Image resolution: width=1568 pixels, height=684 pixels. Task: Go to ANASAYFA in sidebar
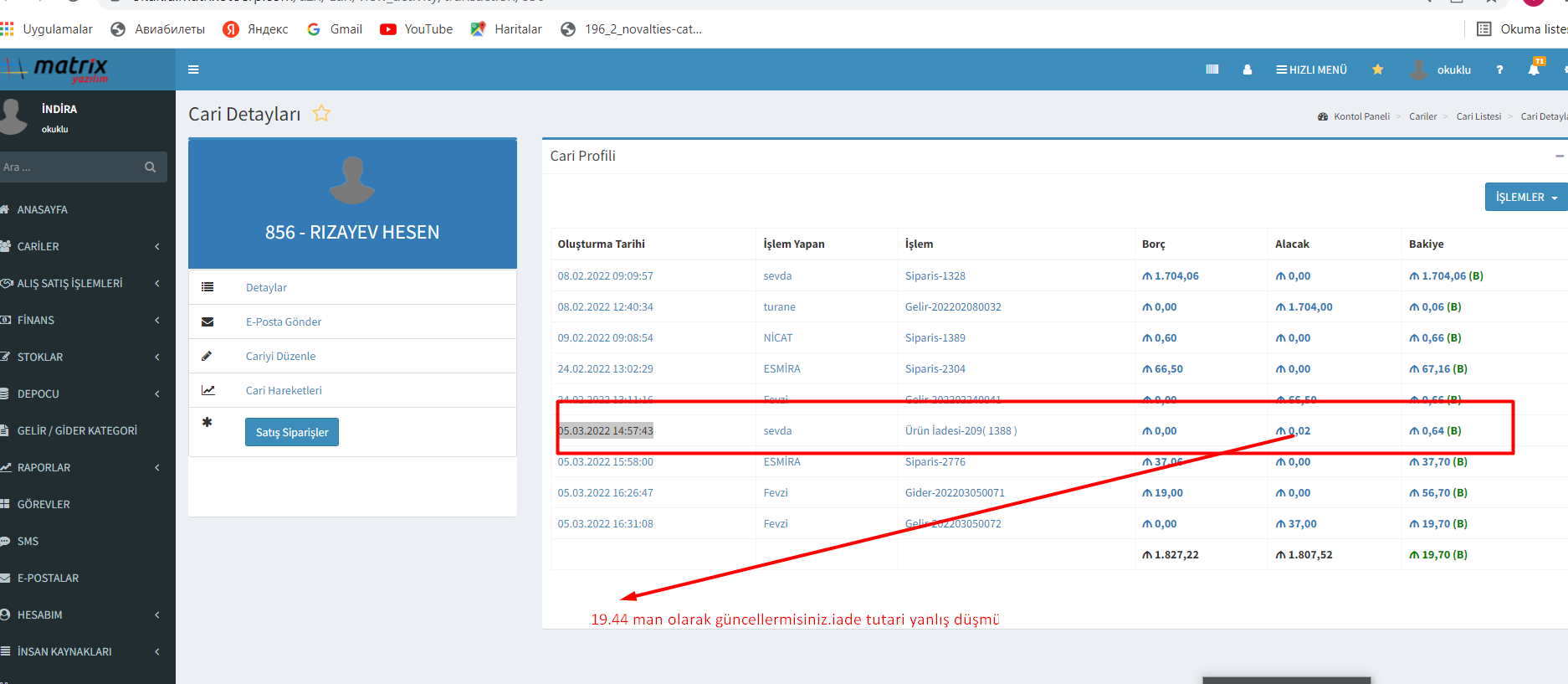pos(42,209)
